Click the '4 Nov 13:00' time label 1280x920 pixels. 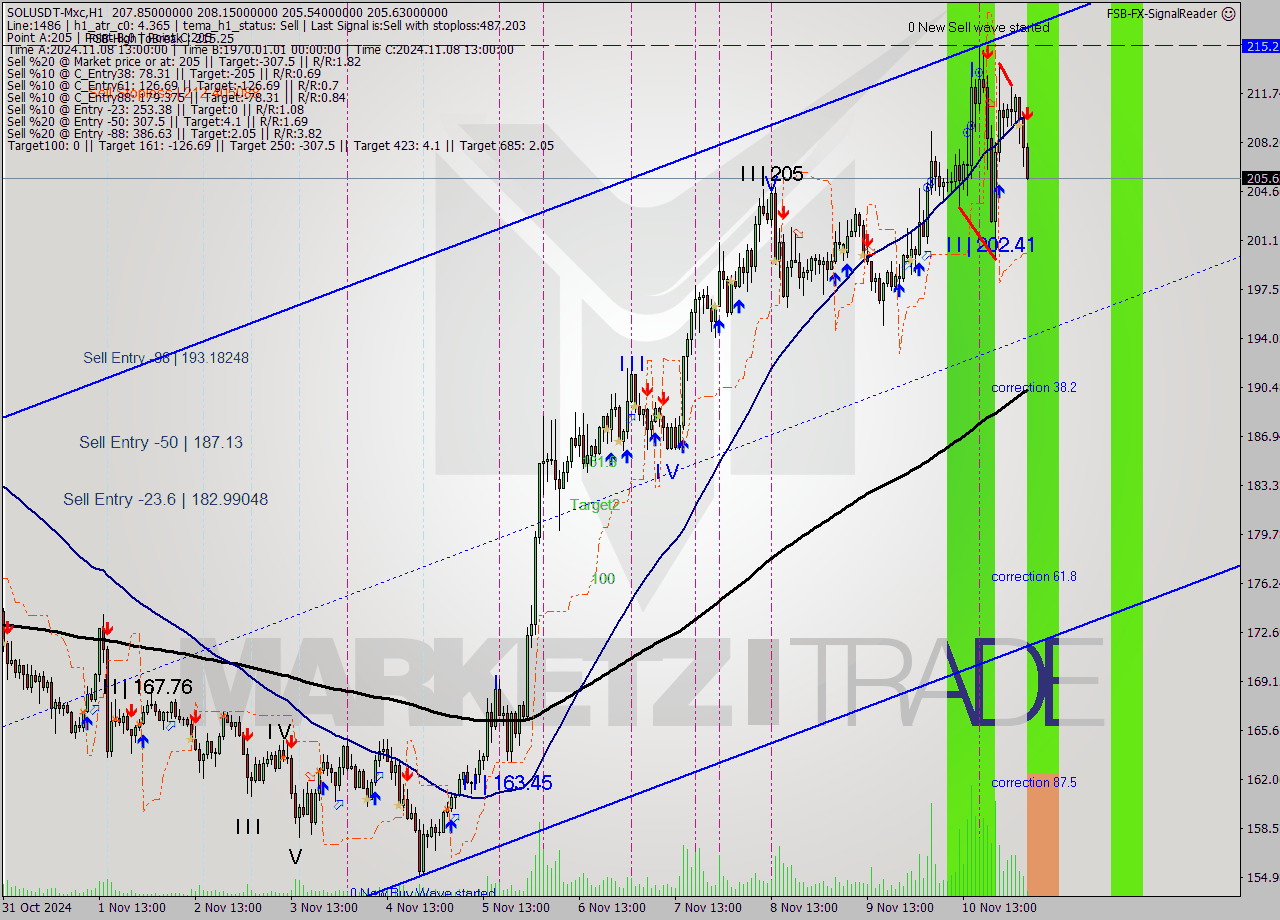click(x=420, y=908)
